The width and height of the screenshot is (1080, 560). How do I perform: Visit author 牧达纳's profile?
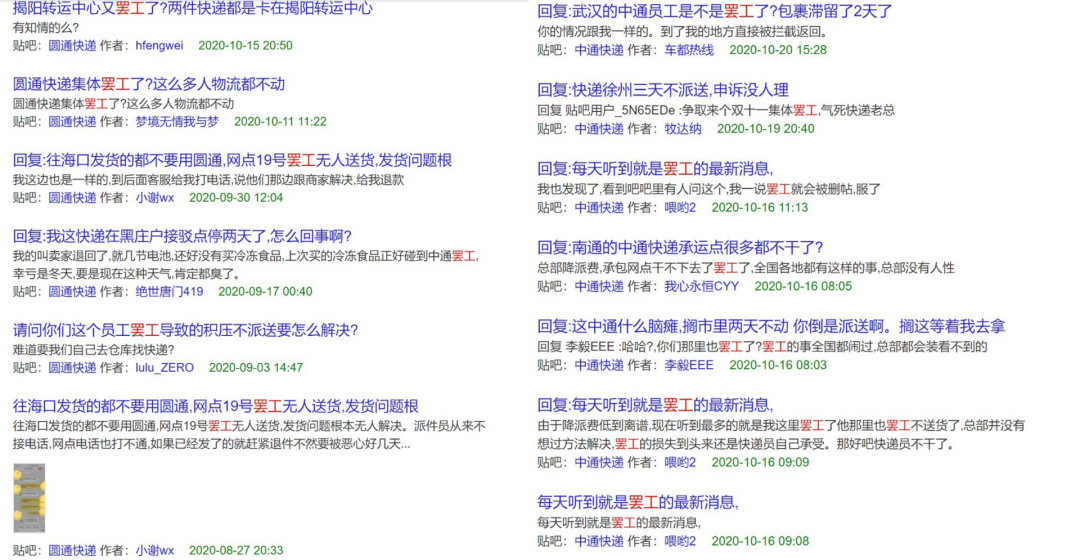(x=683, y=129)
